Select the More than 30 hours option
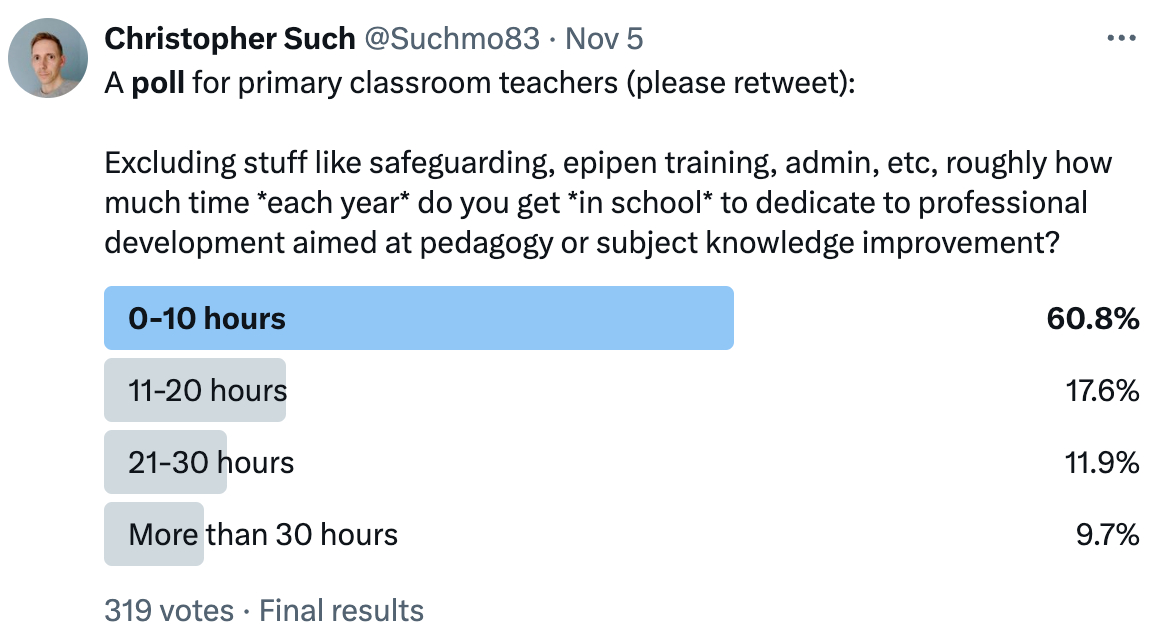This screenshot has width=1170, height=642. [263, 535]
